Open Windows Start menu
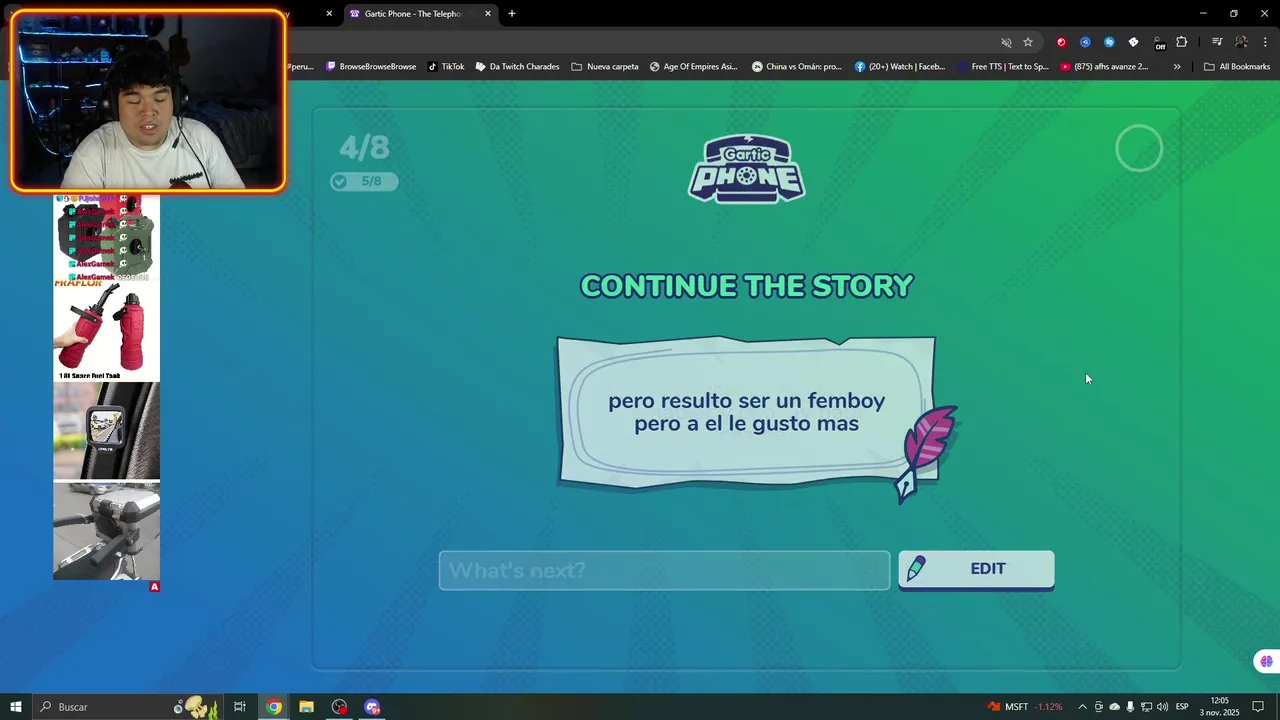Screen dimensions: 1280x720 click(16, 707)
